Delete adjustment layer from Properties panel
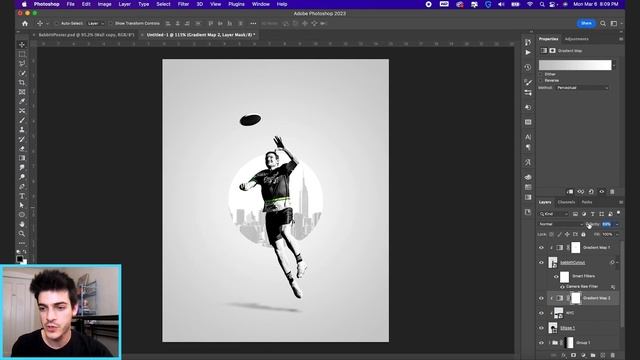Viewport: 640px width, 360px height. click(612, 191)
